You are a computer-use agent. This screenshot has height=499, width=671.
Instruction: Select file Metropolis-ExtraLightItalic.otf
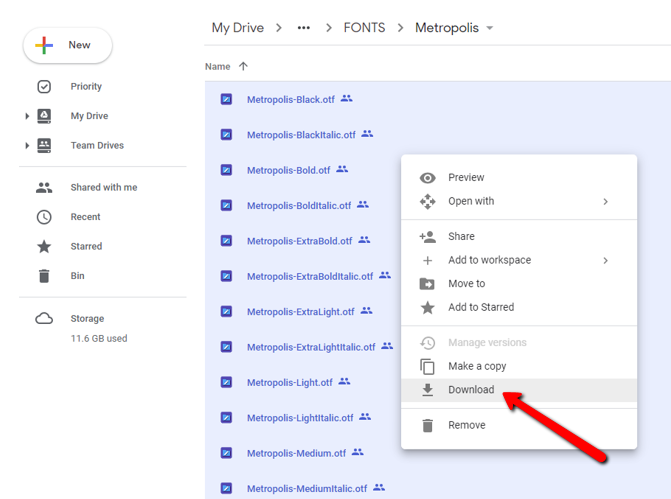coord(311,347)
